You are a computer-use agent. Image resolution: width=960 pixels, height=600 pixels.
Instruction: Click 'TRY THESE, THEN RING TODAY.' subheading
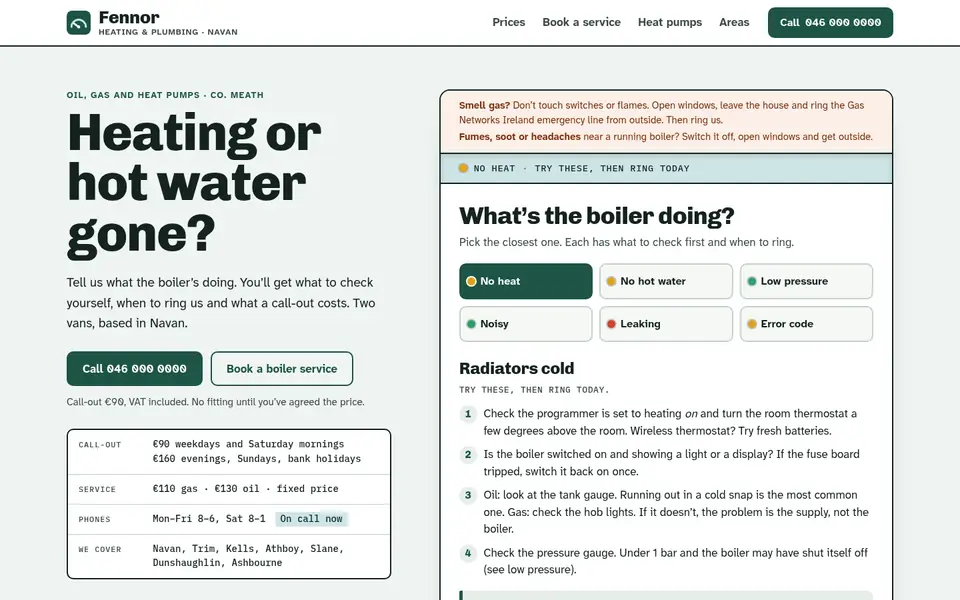click(x=534, y=390)
